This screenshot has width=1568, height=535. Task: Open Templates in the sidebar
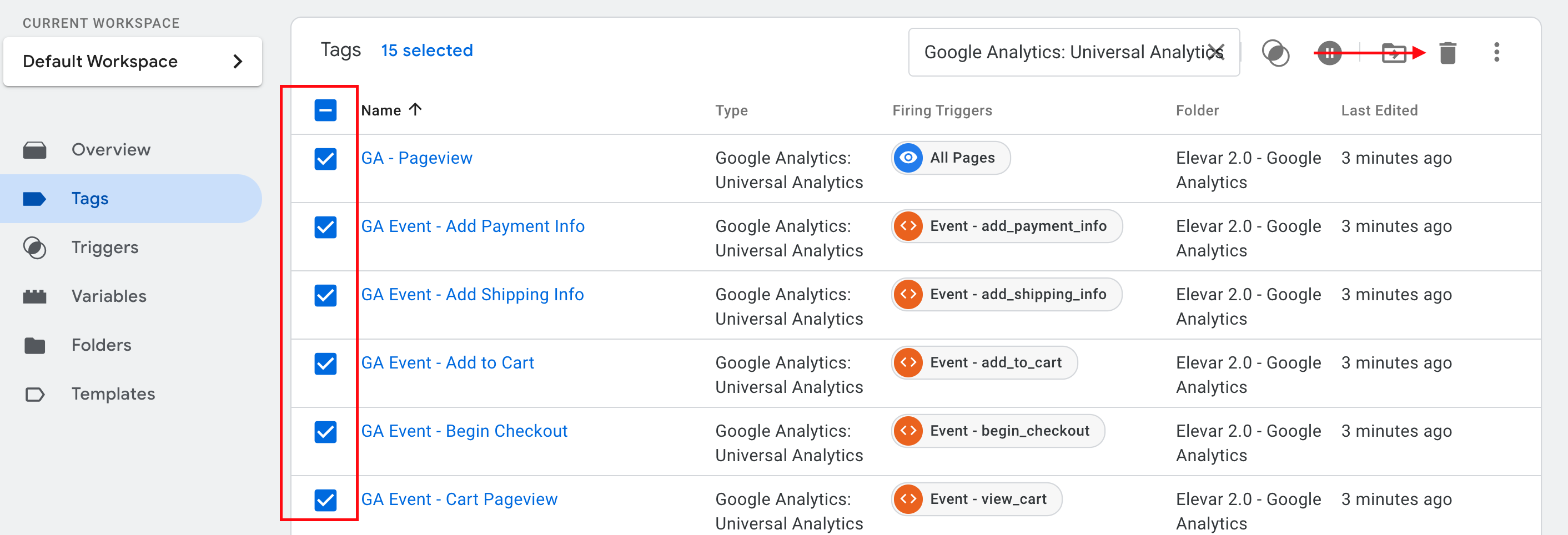[113, 395]
